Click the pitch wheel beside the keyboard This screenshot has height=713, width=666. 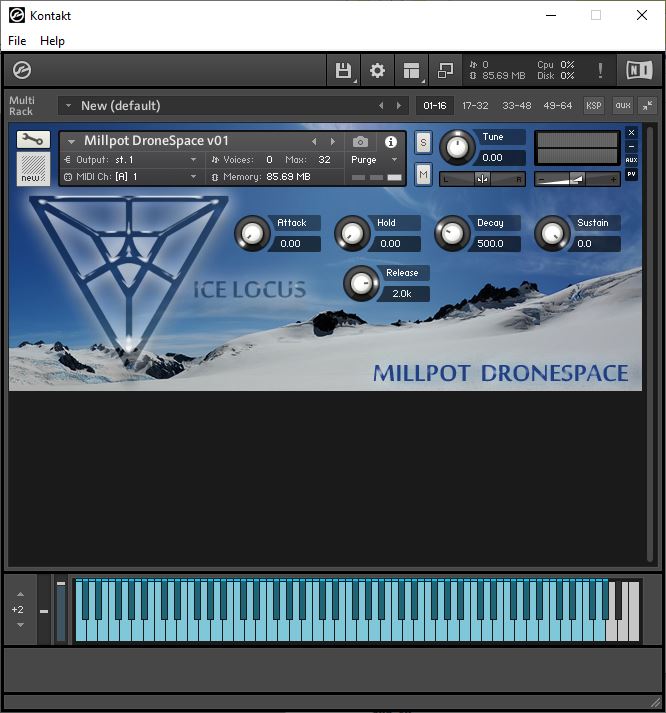click(44, 610)
